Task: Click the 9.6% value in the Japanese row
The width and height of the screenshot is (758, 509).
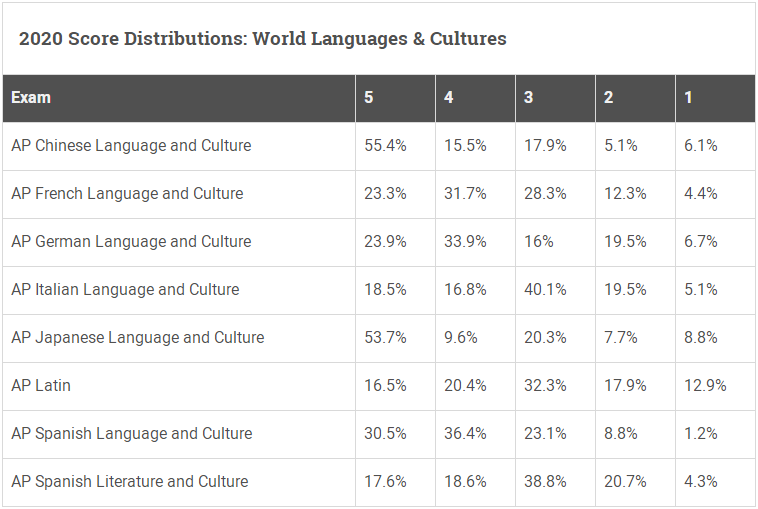Action: click(461, 338)
